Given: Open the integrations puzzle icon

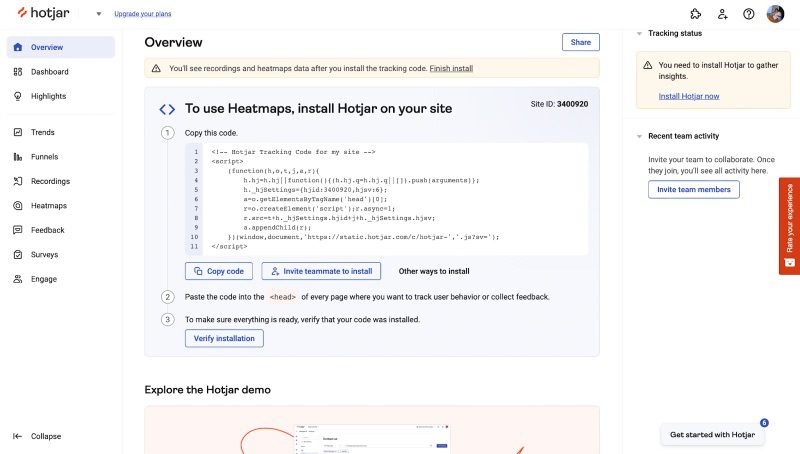Looking at the screenshot, I should [x=695, y=14].
